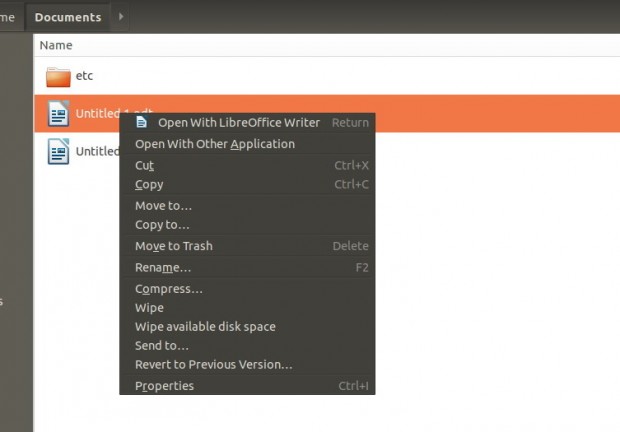
Task: Open Properties from the context menu
Action: point(164,386)
